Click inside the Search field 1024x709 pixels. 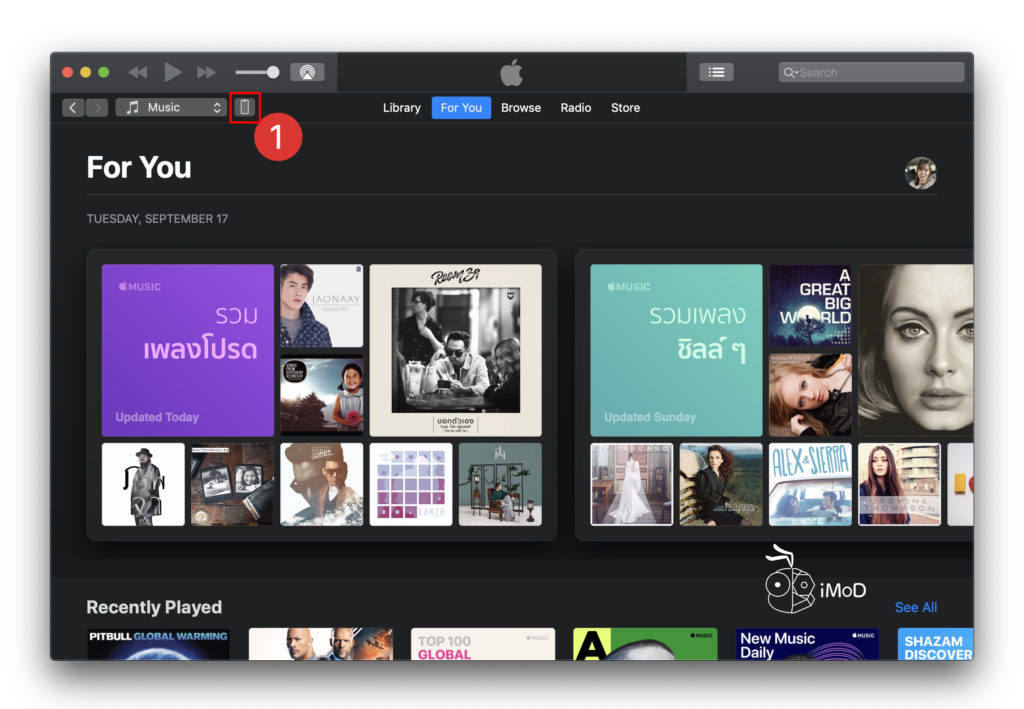(x=870, y=71)
